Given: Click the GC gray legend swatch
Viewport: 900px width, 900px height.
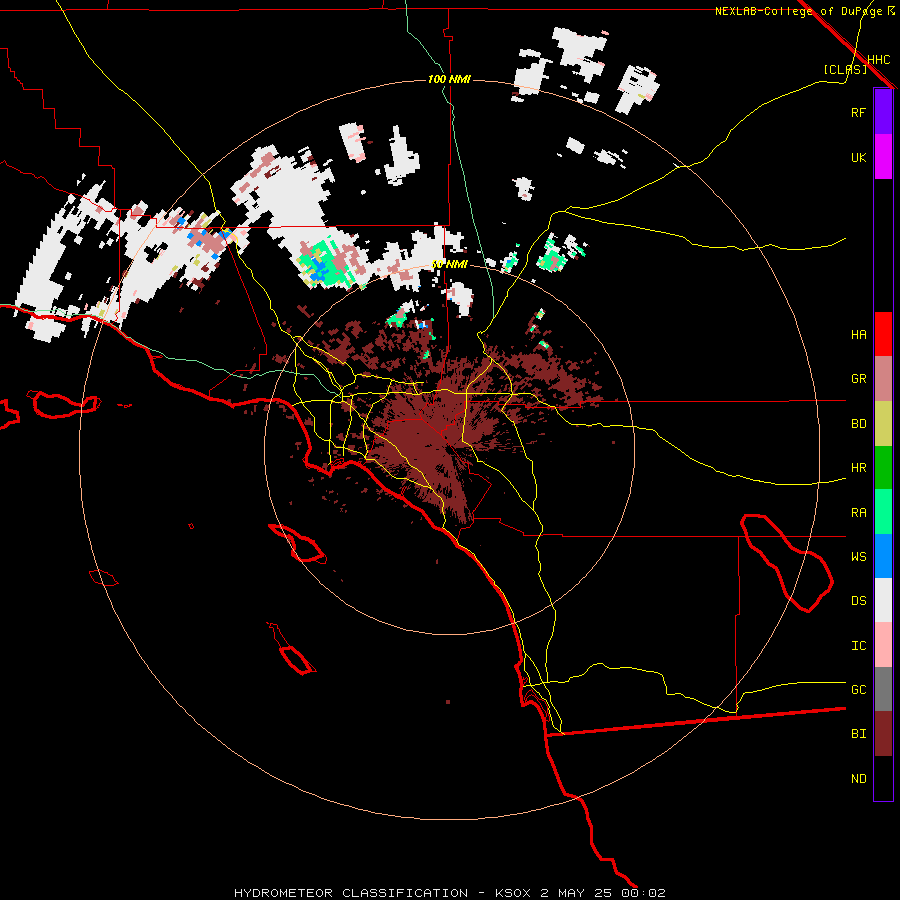Looking at the screenshot, I should coord(883,689).
